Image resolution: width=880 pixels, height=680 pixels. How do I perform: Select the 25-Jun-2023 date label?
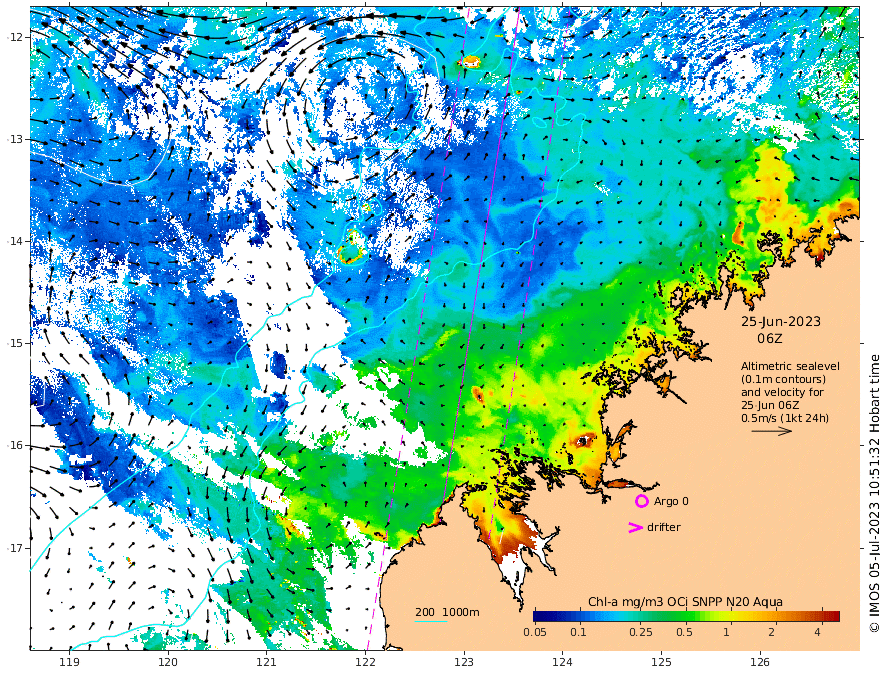coord(781,322)
